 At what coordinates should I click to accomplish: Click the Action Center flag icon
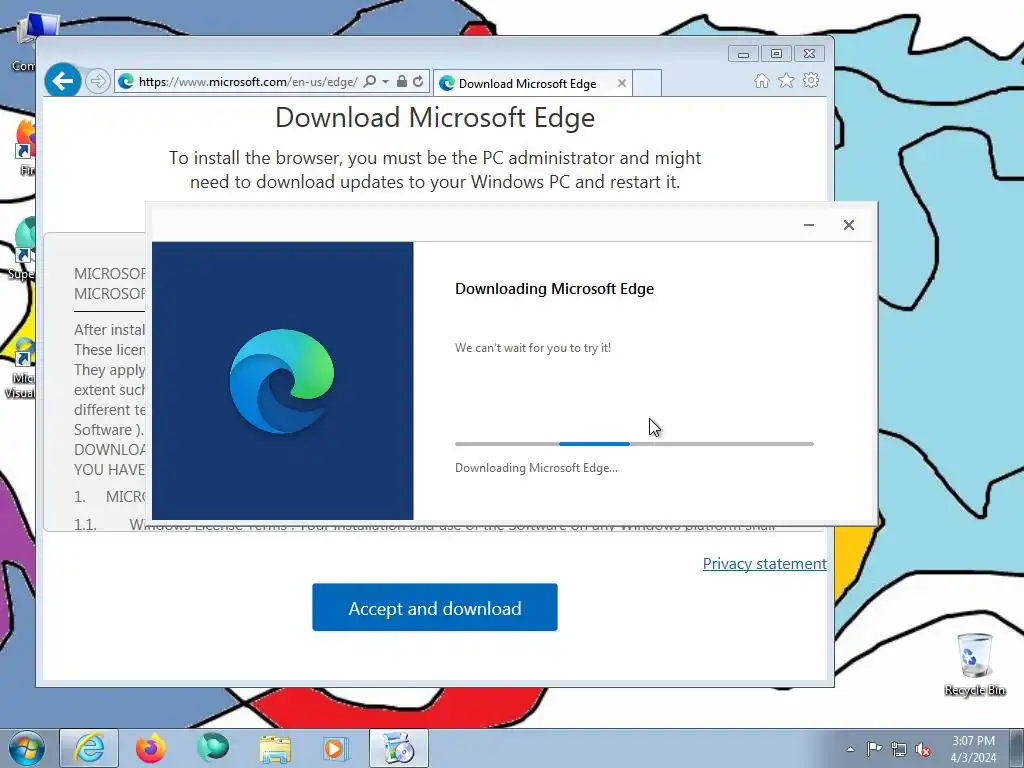874,749
